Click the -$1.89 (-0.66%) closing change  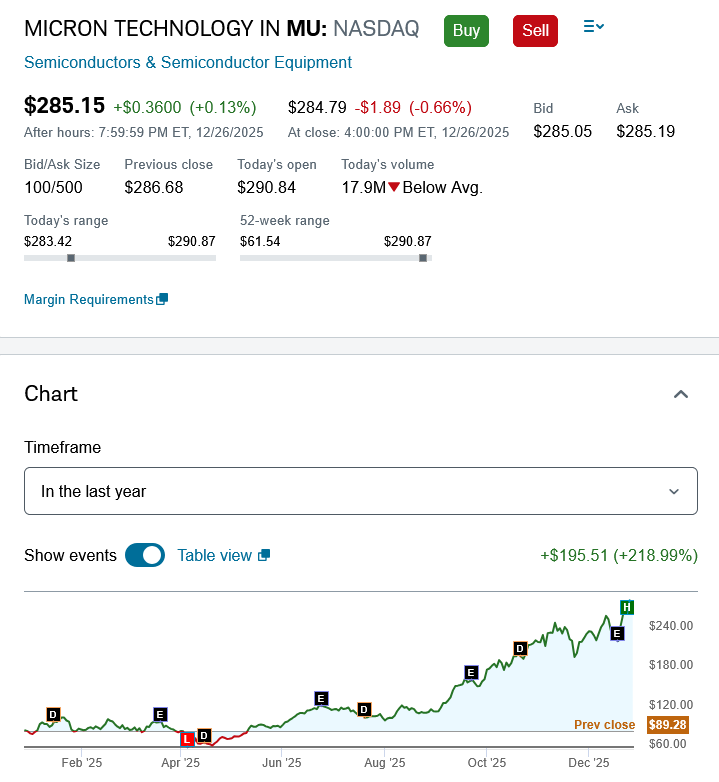[413, 107]
